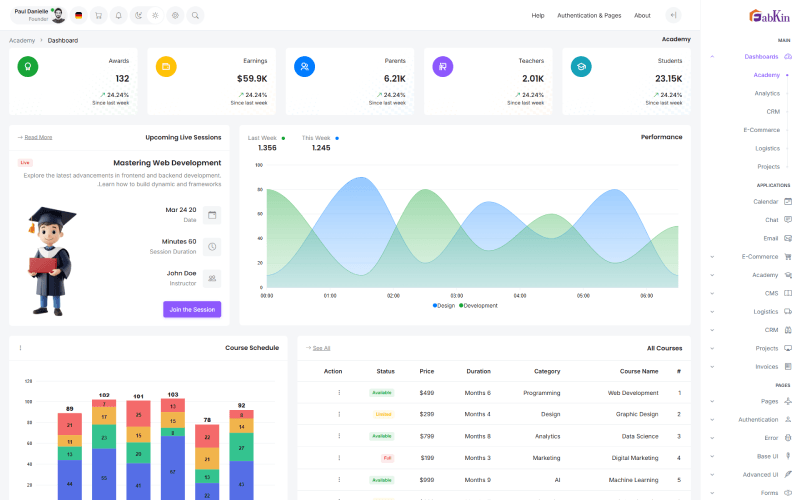The image size is (800, 500).
Task: Open the See All courses link
Action: pyautogui.click(x=320, y=348)
